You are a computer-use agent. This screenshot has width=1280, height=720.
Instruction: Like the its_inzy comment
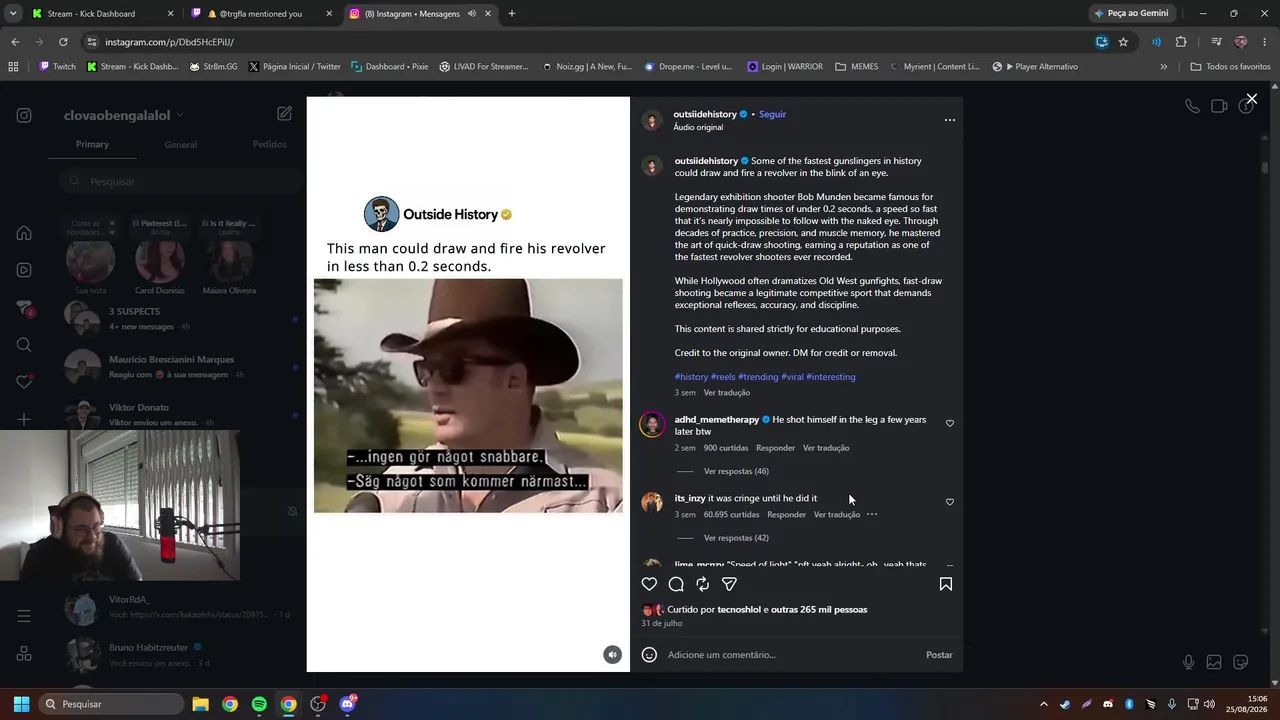(950, 502)
